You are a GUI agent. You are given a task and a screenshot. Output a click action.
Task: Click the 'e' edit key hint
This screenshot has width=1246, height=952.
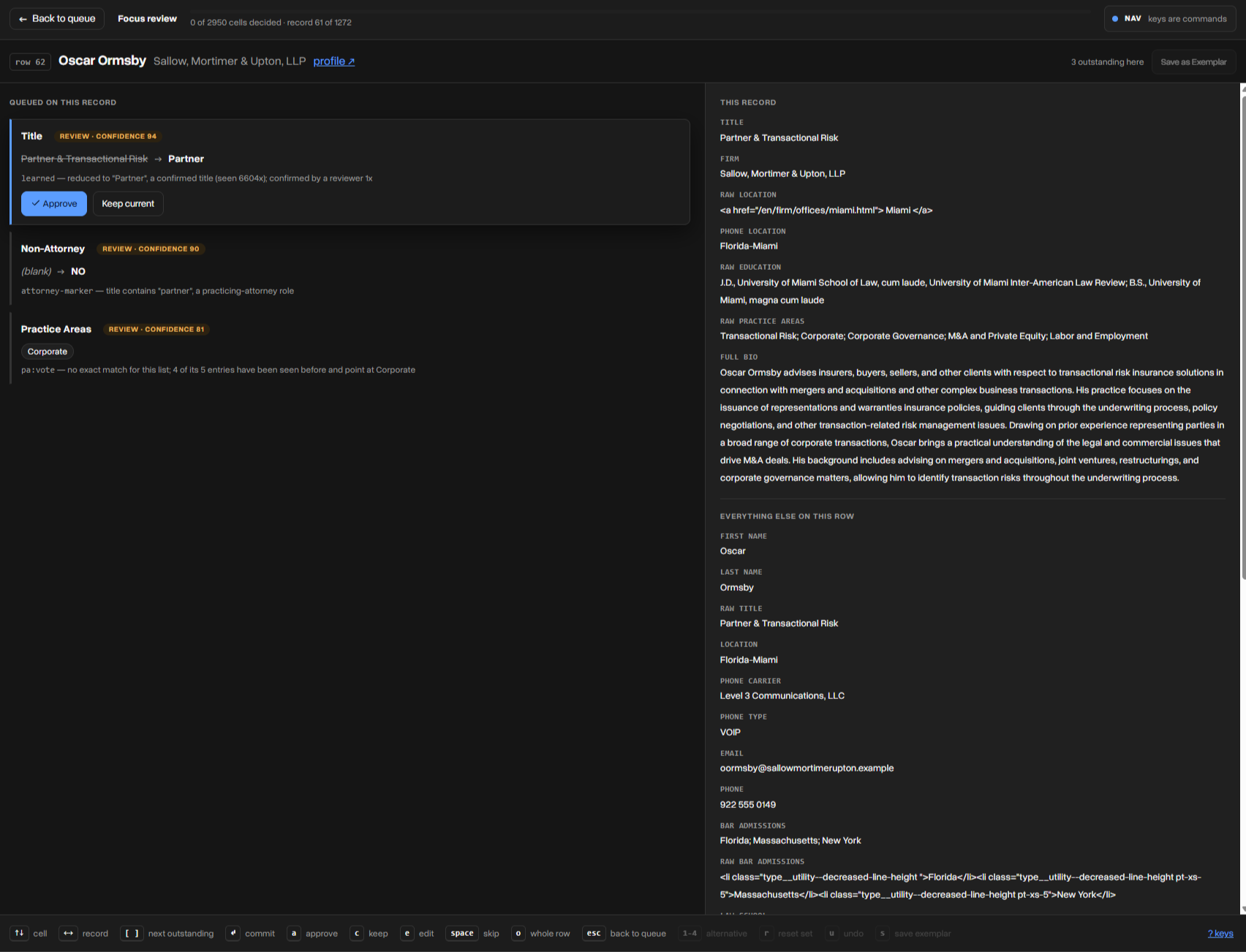coord(407,934)
